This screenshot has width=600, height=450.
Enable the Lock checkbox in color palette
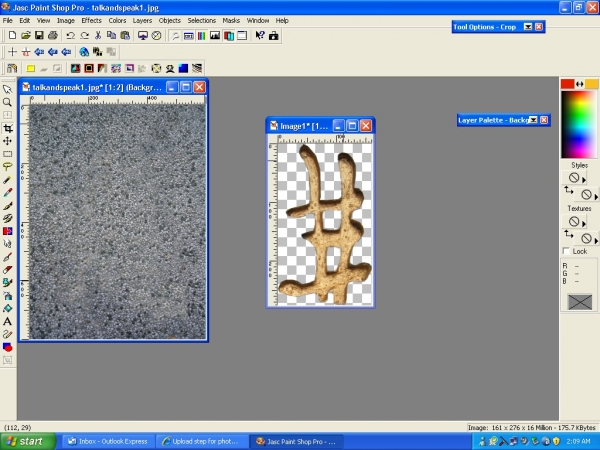point(566,251)
